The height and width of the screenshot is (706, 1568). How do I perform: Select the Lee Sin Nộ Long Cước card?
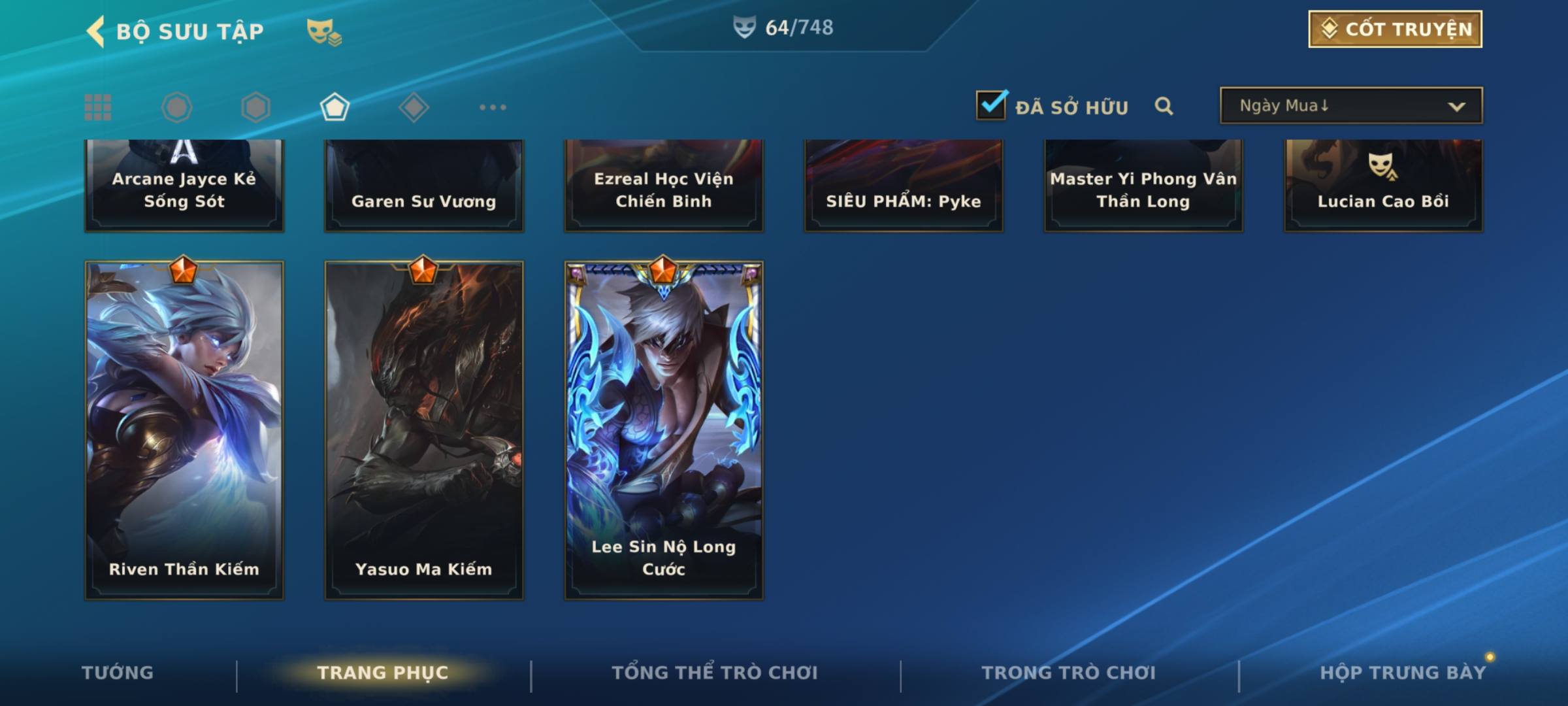pyautogui.click(x=664, y=430)
